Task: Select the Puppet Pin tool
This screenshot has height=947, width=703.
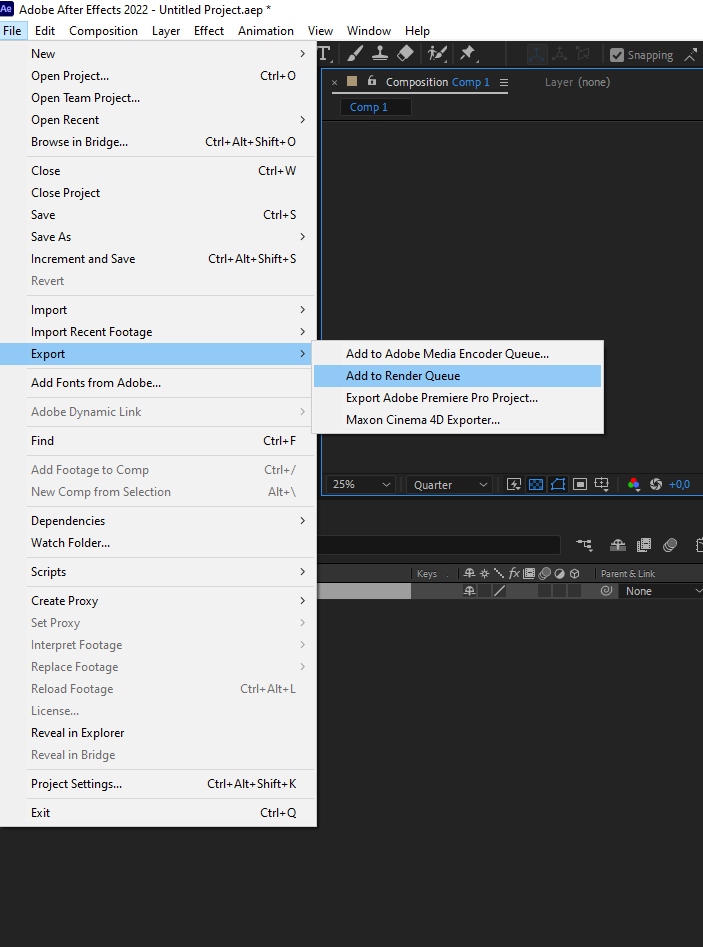Action: [467, 54]
